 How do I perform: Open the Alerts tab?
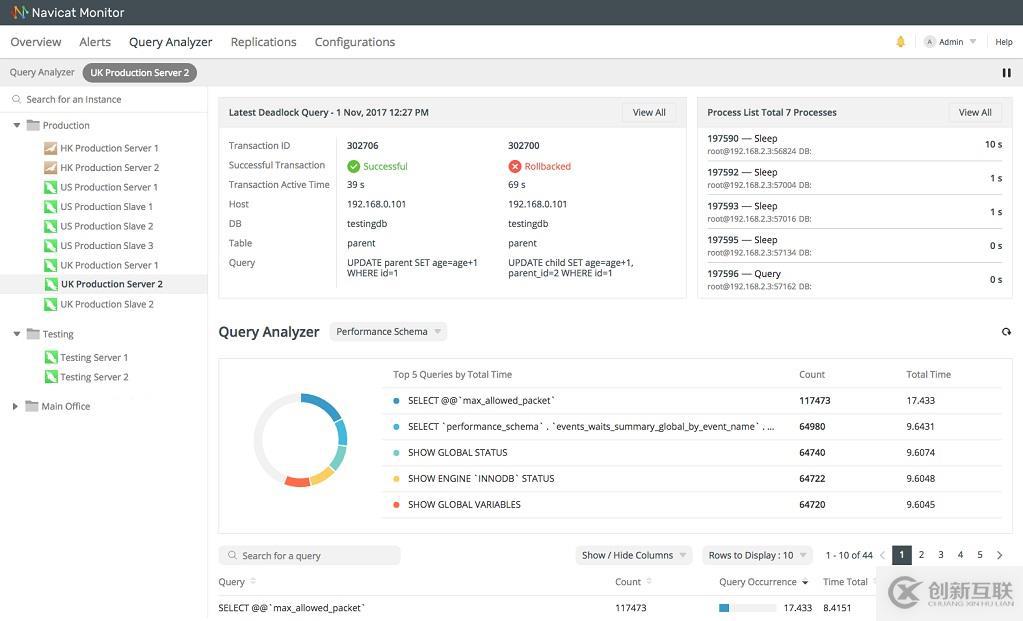pyautogui.click(x=95, y=42)
